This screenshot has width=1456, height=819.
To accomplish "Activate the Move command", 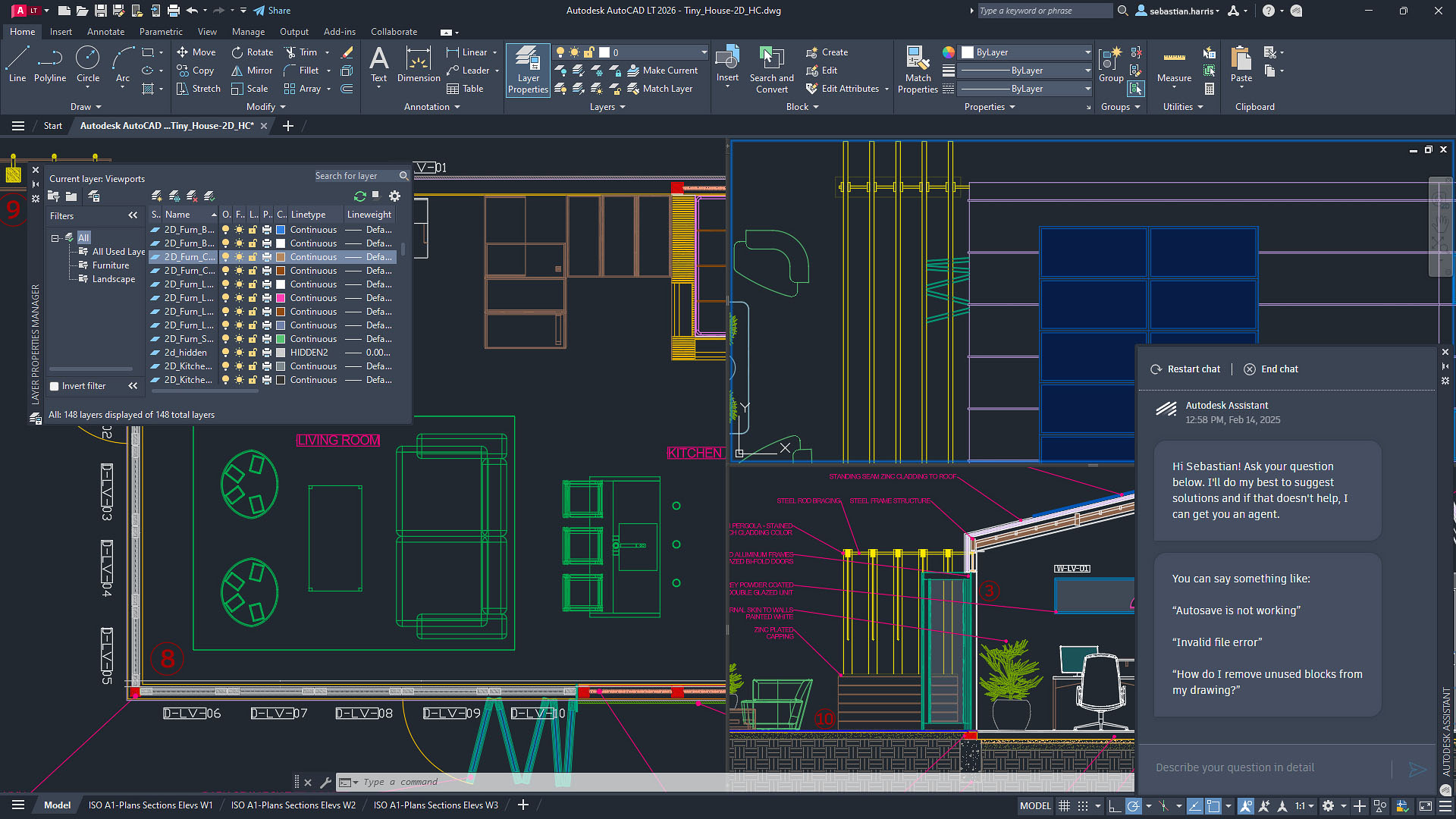I will click(196, 52).
